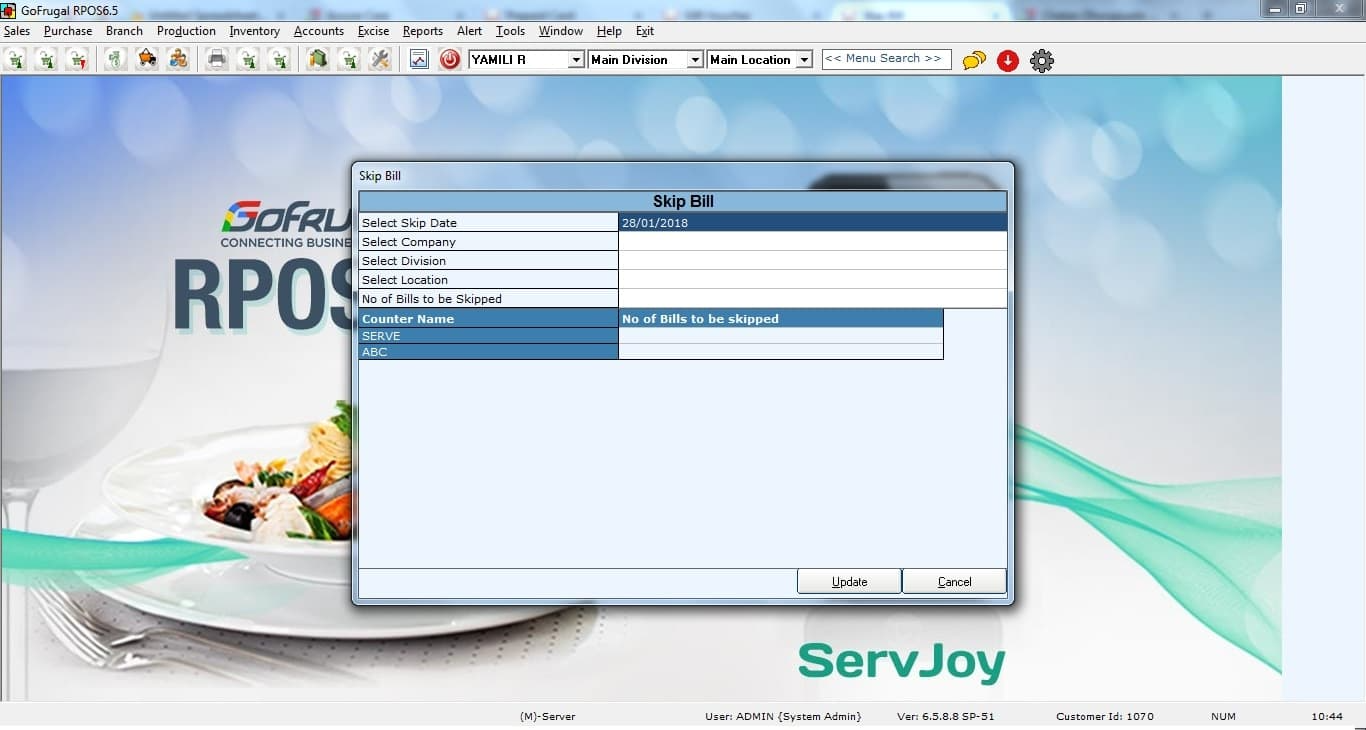
Task: Click the '(M)-Server' status bar text
Action: [x=548, y=716]
